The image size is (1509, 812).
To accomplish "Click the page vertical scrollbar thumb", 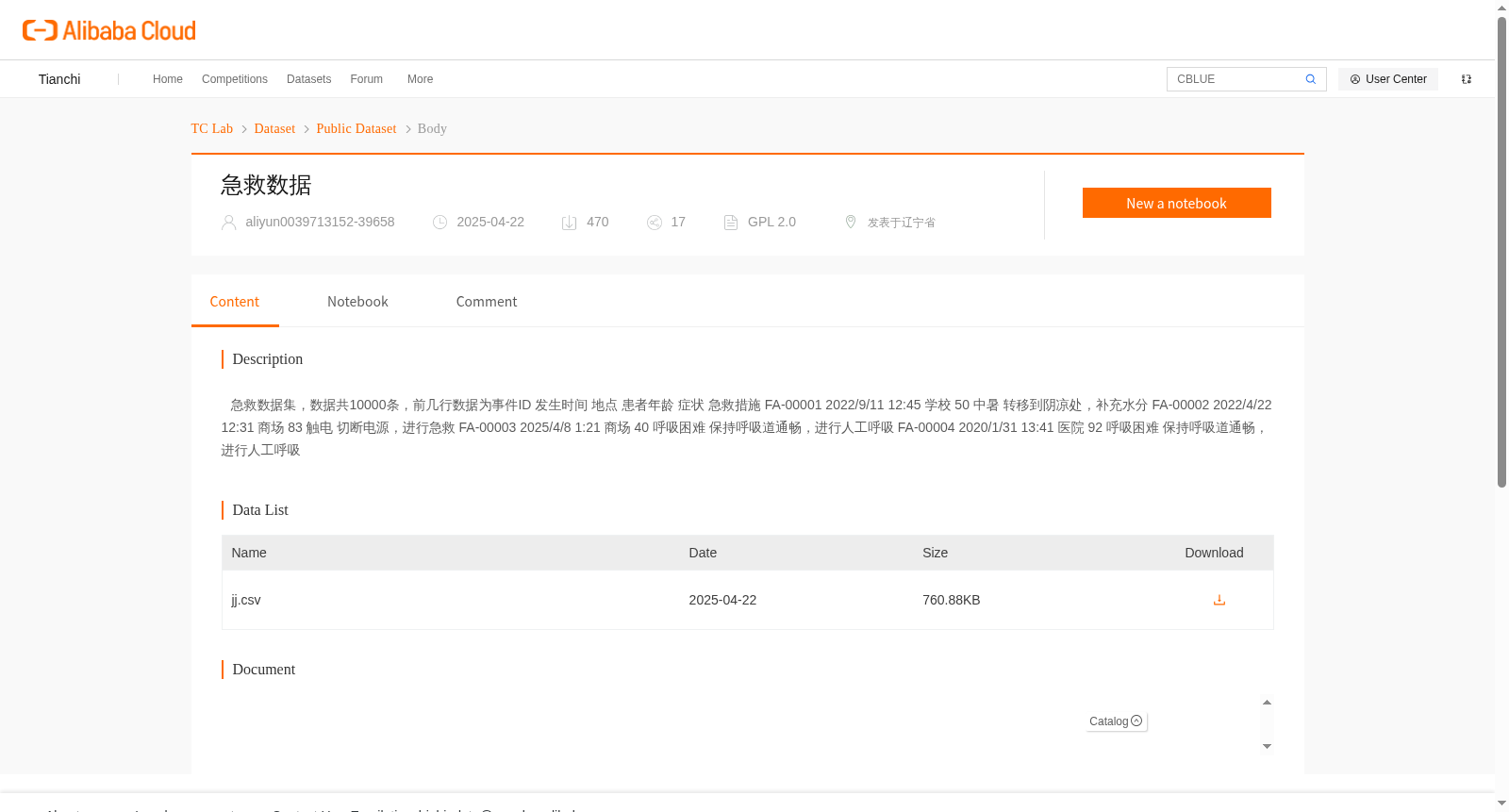I will (x=1501, y=252).
